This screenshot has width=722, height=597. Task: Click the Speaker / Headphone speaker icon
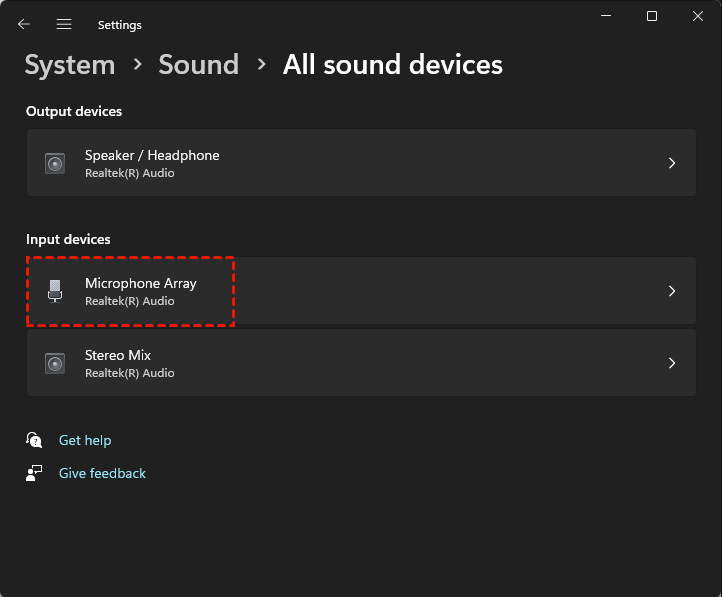(55, 163)
